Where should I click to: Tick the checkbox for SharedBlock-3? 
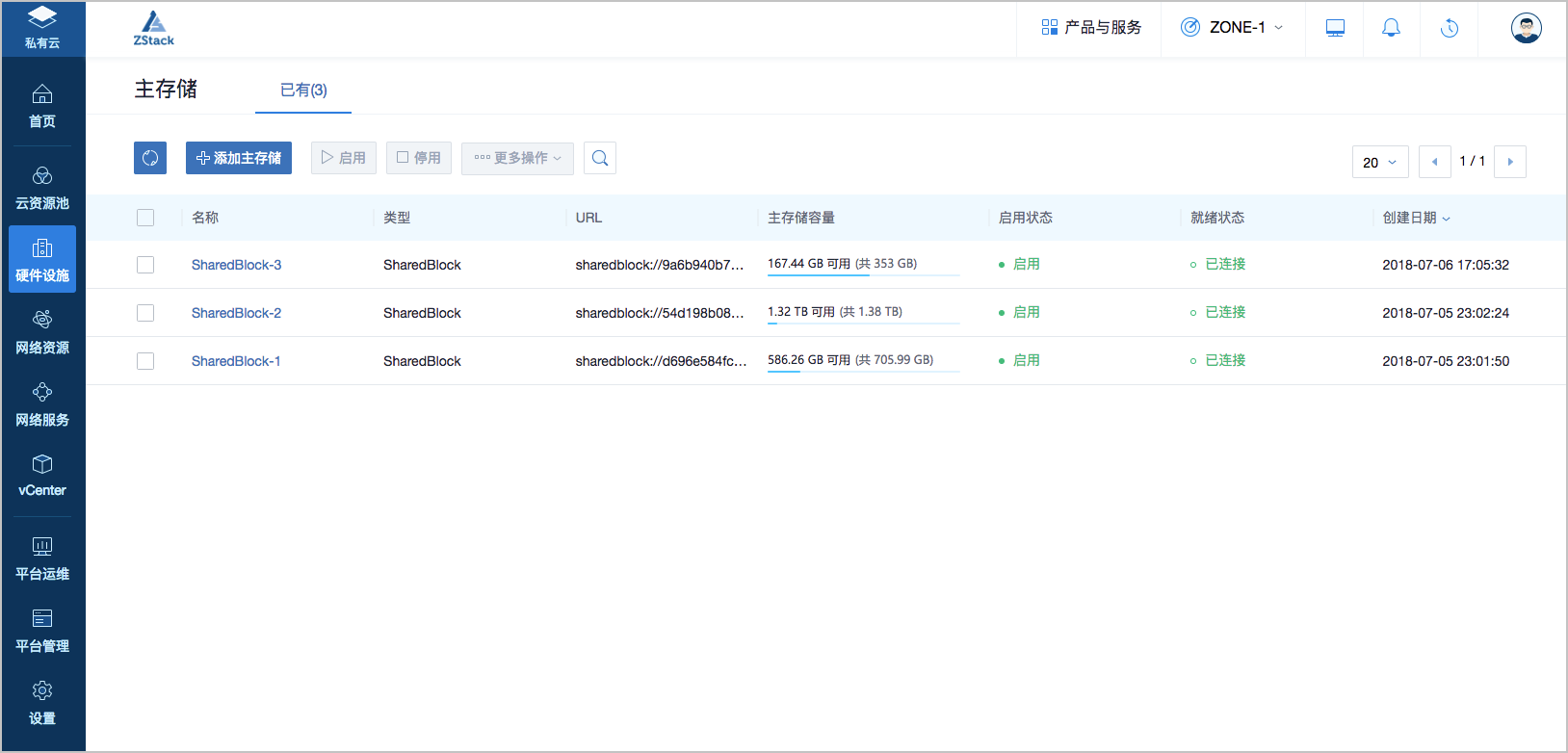click(x=145, y=265)
